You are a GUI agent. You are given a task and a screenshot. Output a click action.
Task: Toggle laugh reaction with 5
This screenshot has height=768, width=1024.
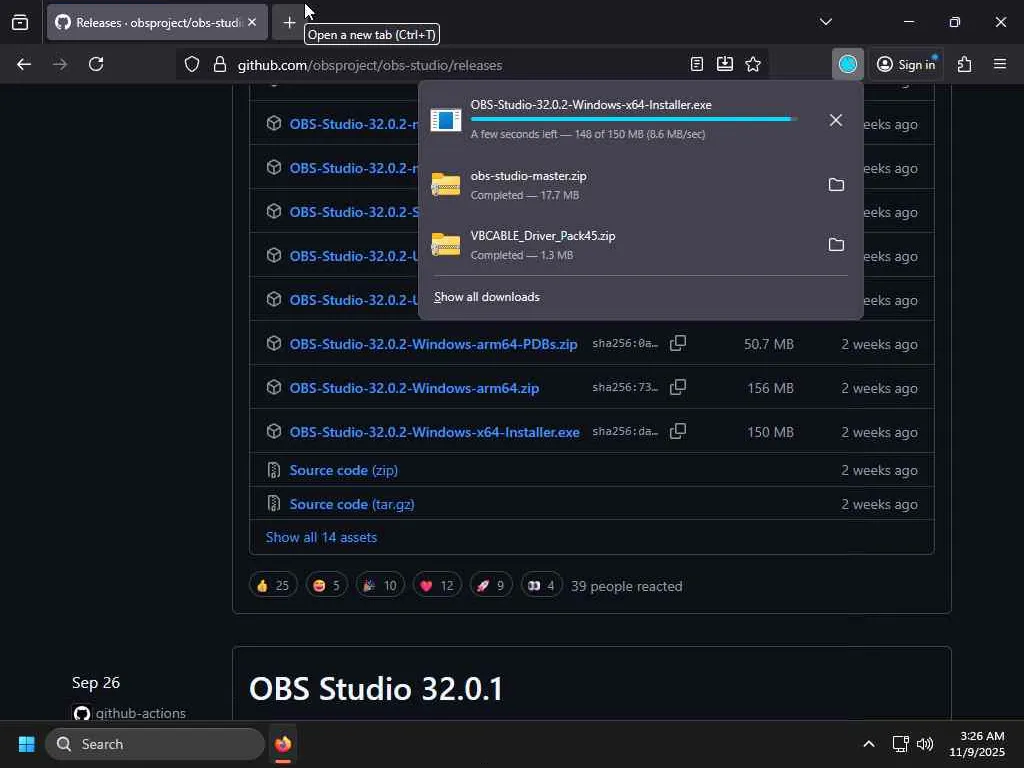[x=327, y=586]
